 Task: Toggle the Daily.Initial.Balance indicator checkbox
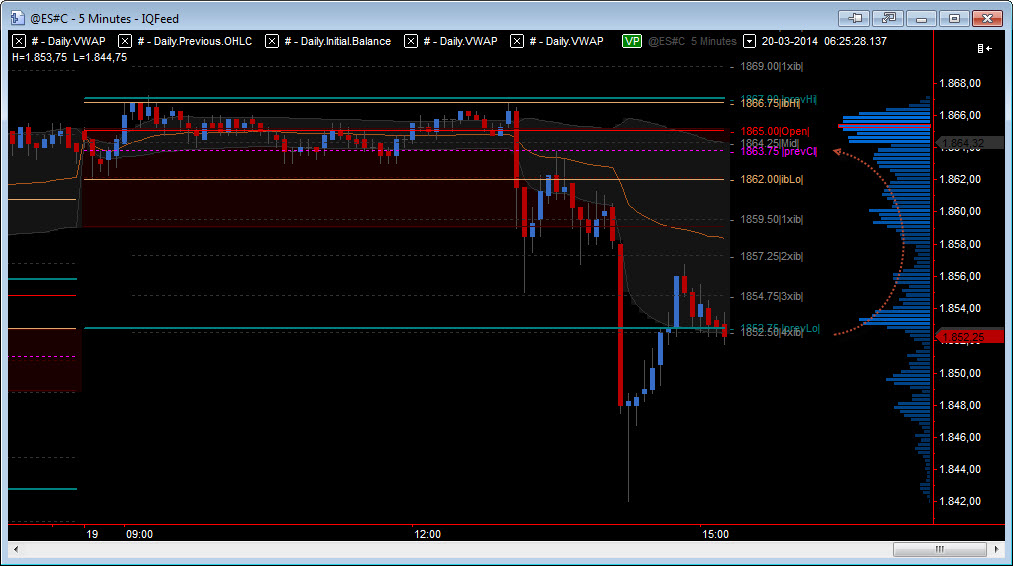click(272, 41)
